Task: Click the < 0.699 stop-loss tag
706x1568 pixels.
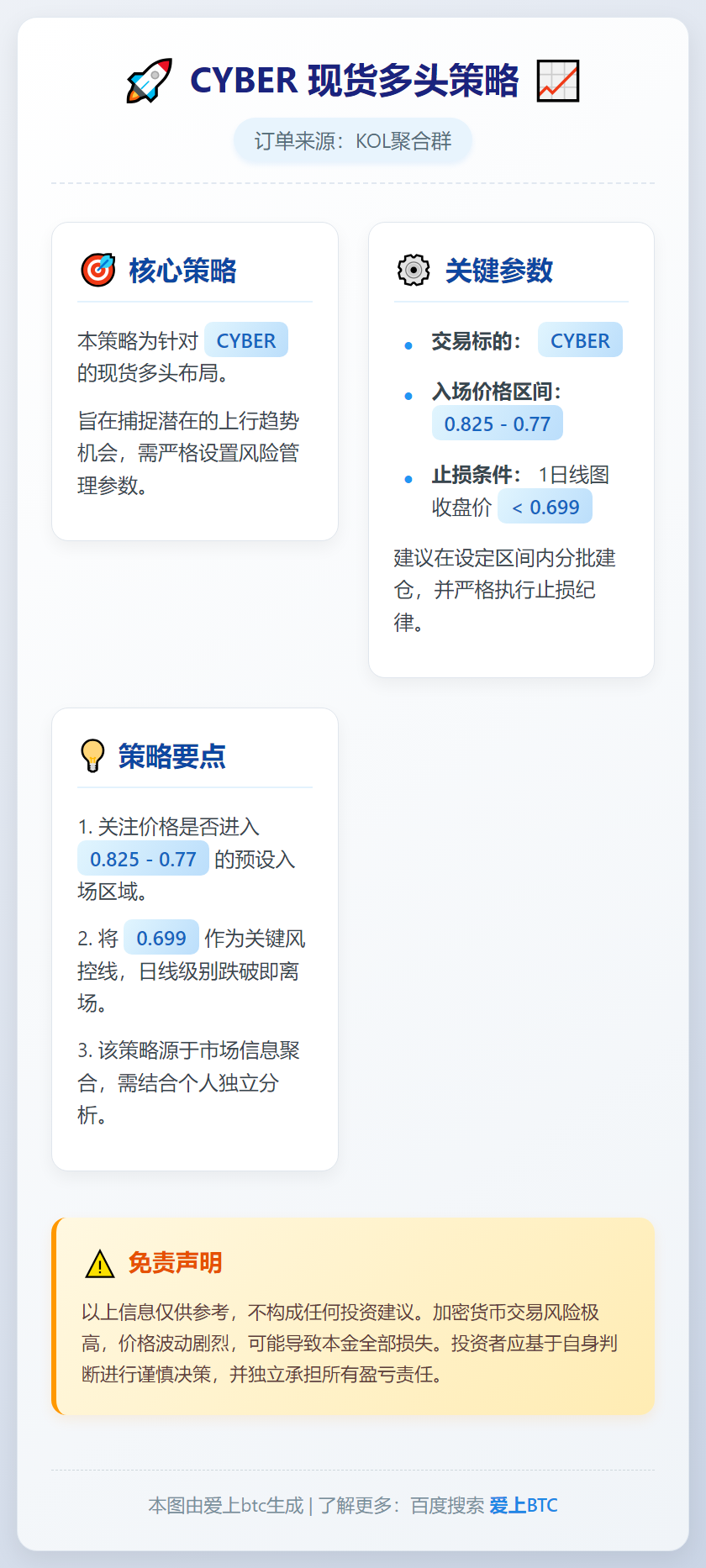Action: click(545, 507)
